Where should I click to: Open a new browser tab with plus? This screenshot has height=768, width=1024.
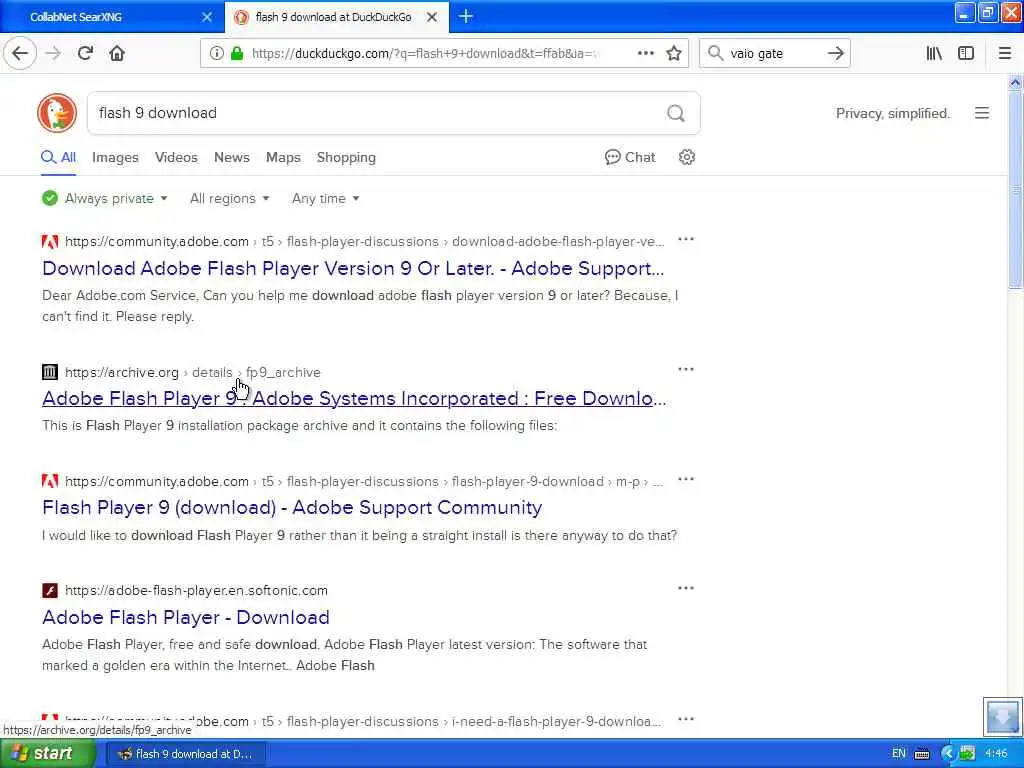click(x=466, y=16)
